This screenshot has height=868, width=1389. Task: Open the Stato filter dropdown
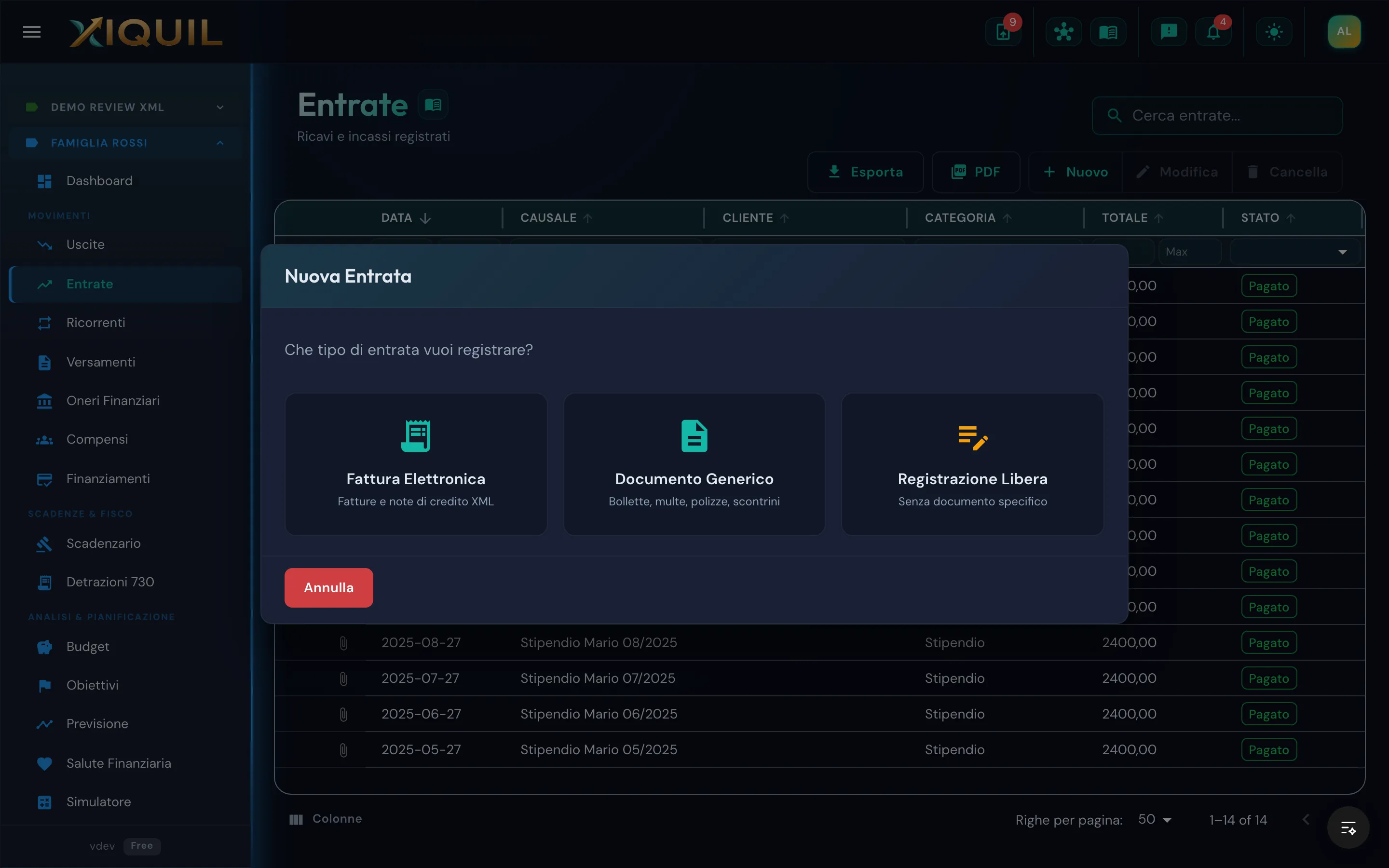point(1295,252)
